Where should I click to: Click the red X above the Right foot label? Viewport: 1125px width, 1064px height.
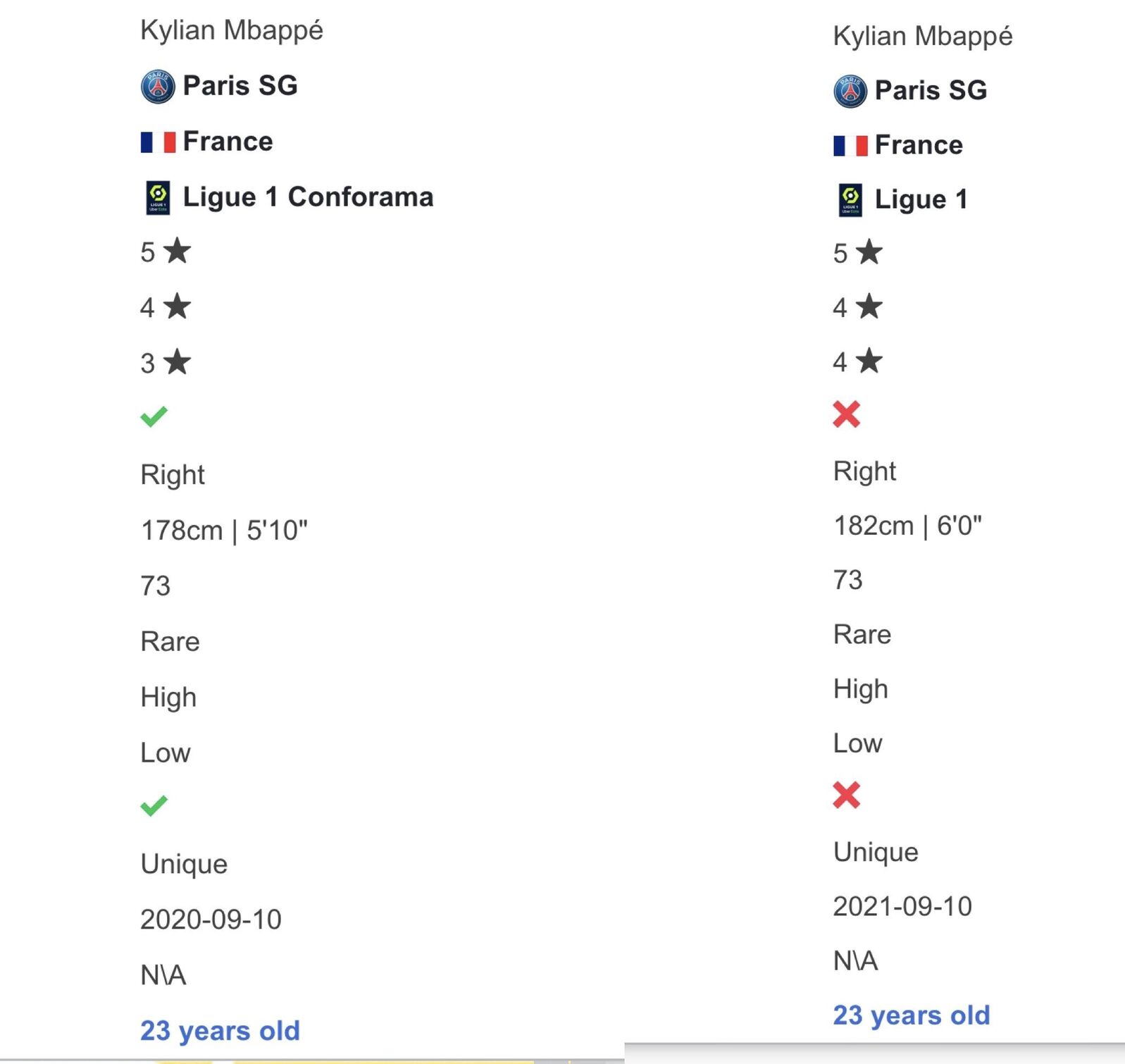point(846,414)
